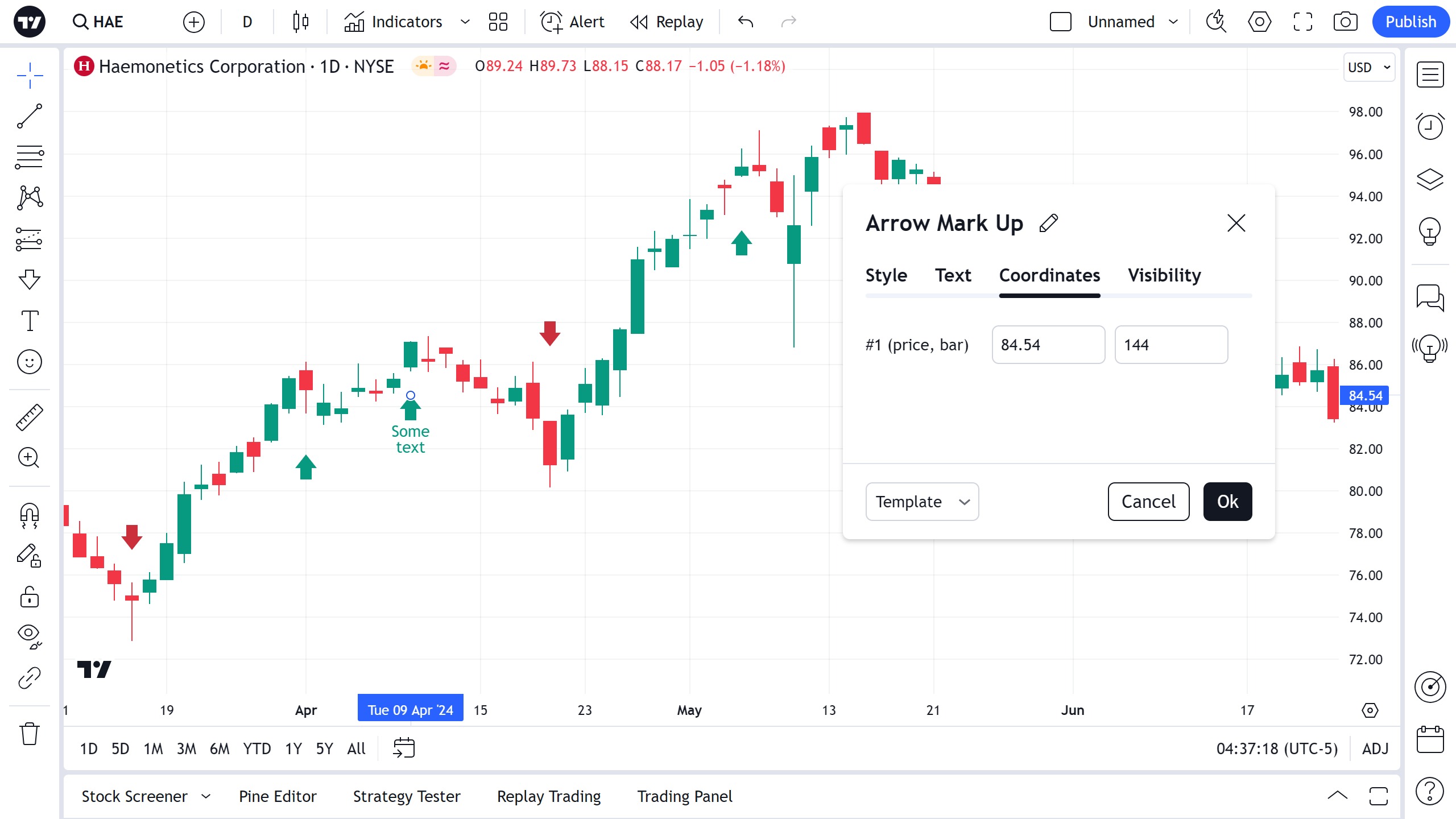Open the emoji icons tool
The height and width of the screenshot is (819, 1456).
tap(30, 362)
